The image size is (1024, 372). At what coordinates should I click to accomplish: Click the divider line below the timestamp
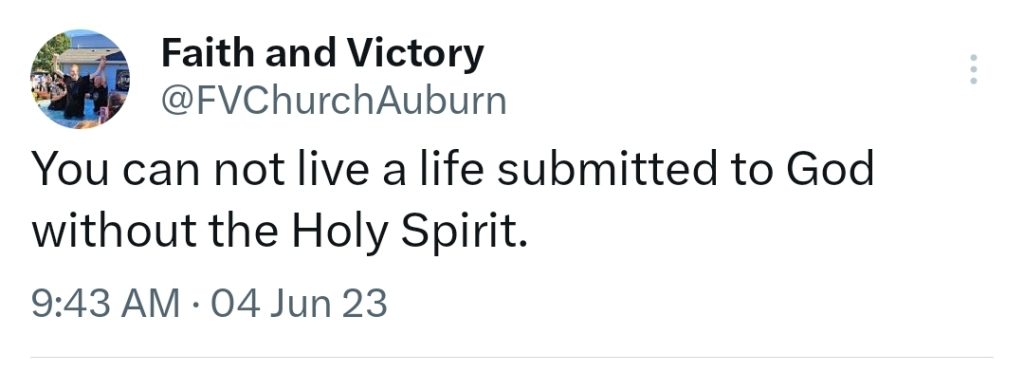pos(512,357)
